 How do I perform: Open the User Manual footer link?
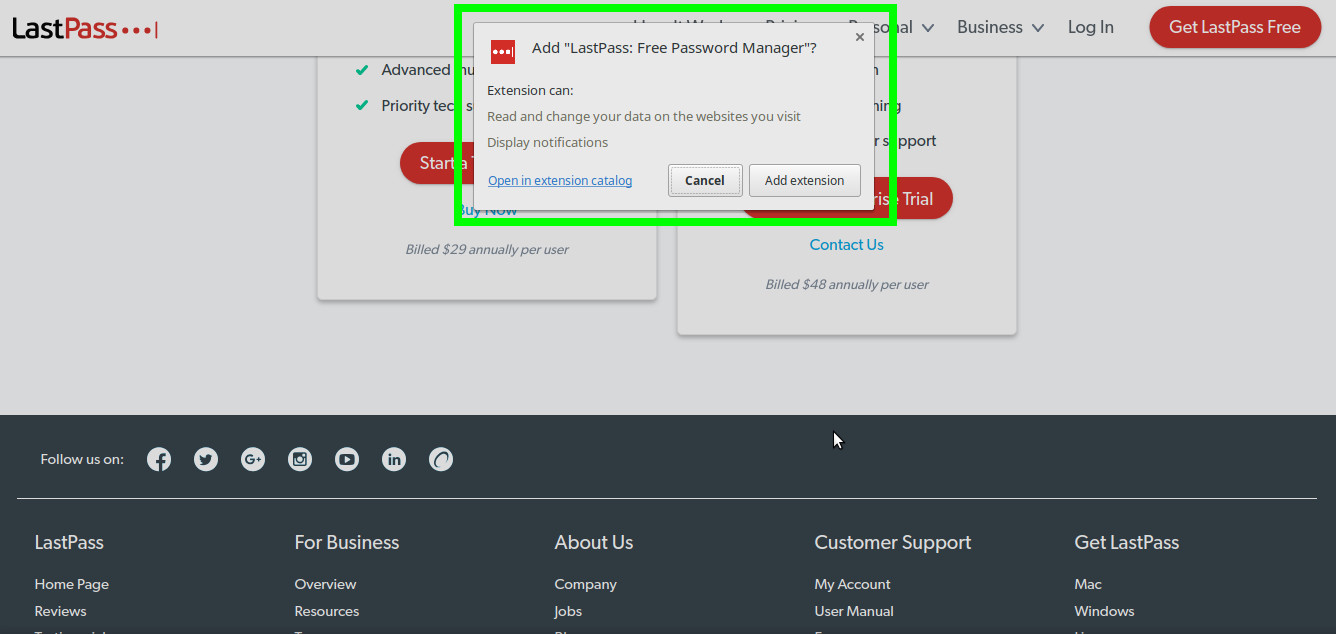854,611
